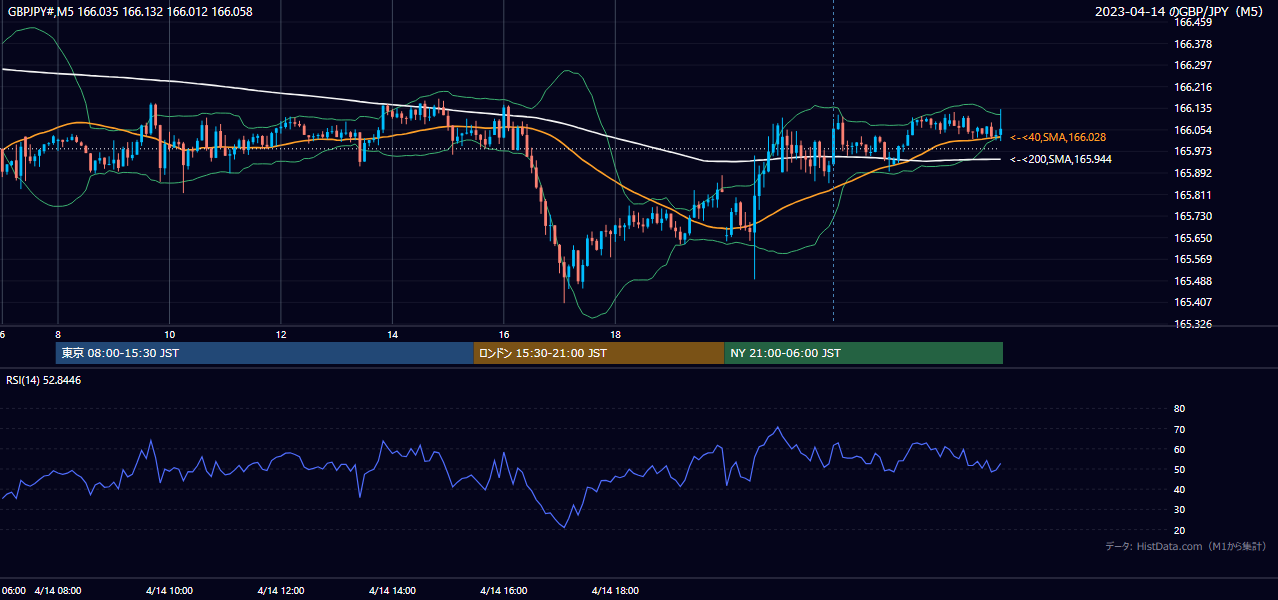The width and height of the screenshot is (1278, 600).
Task: Select the NY 21:00-06:00 JST session bar
Action: [863, 353]
